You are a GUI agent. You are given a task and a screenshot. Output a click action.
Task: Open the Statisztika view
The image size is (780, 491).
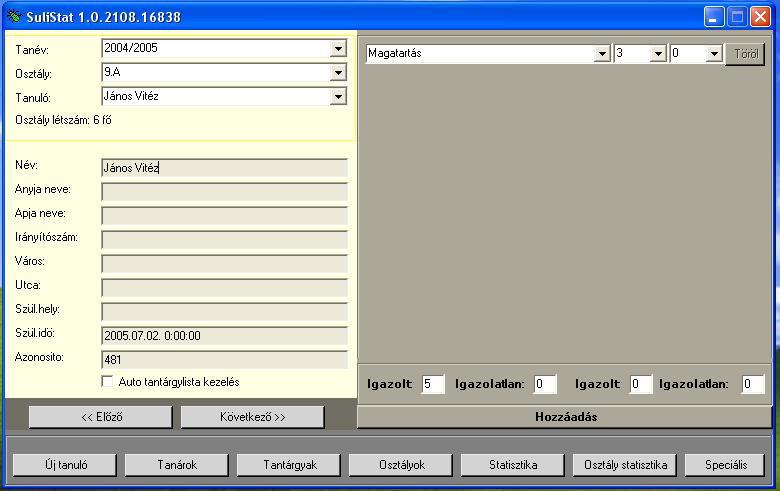[513, 465]
